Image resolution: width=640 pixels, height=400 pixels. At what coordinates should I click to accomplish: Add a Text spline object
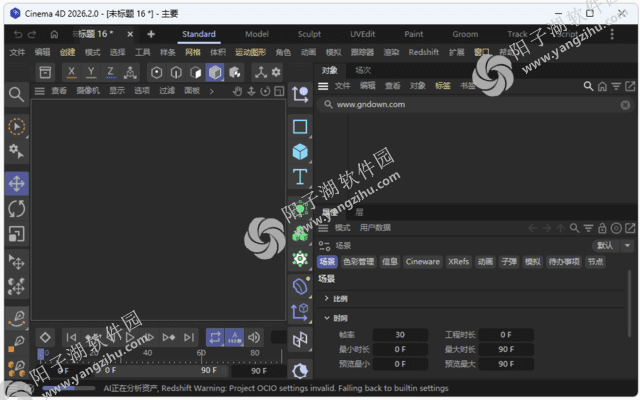(x=300, y=177)
